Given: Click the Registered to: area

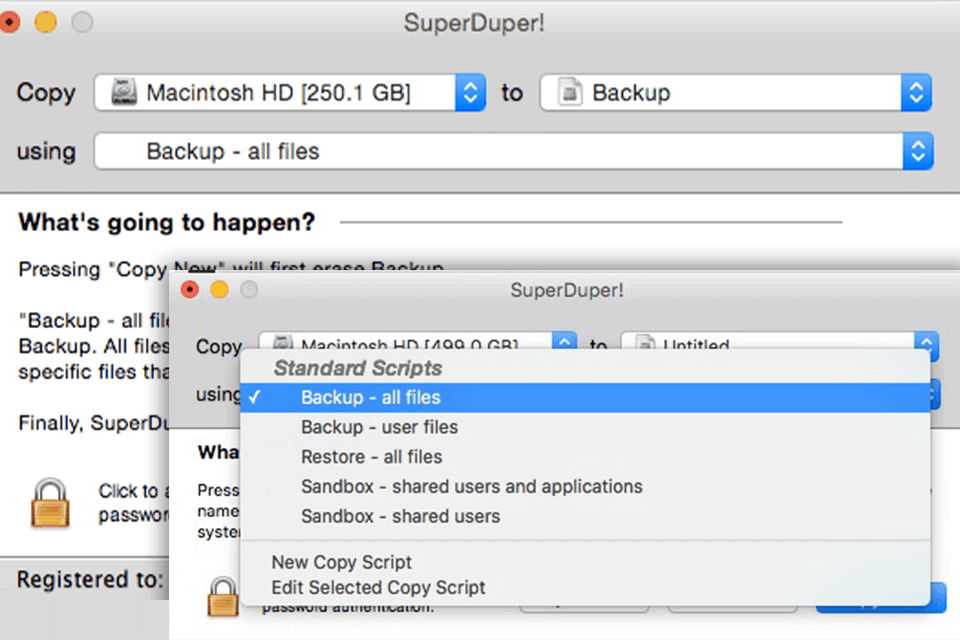Looking at the screenshot, I should coord(88,580).
